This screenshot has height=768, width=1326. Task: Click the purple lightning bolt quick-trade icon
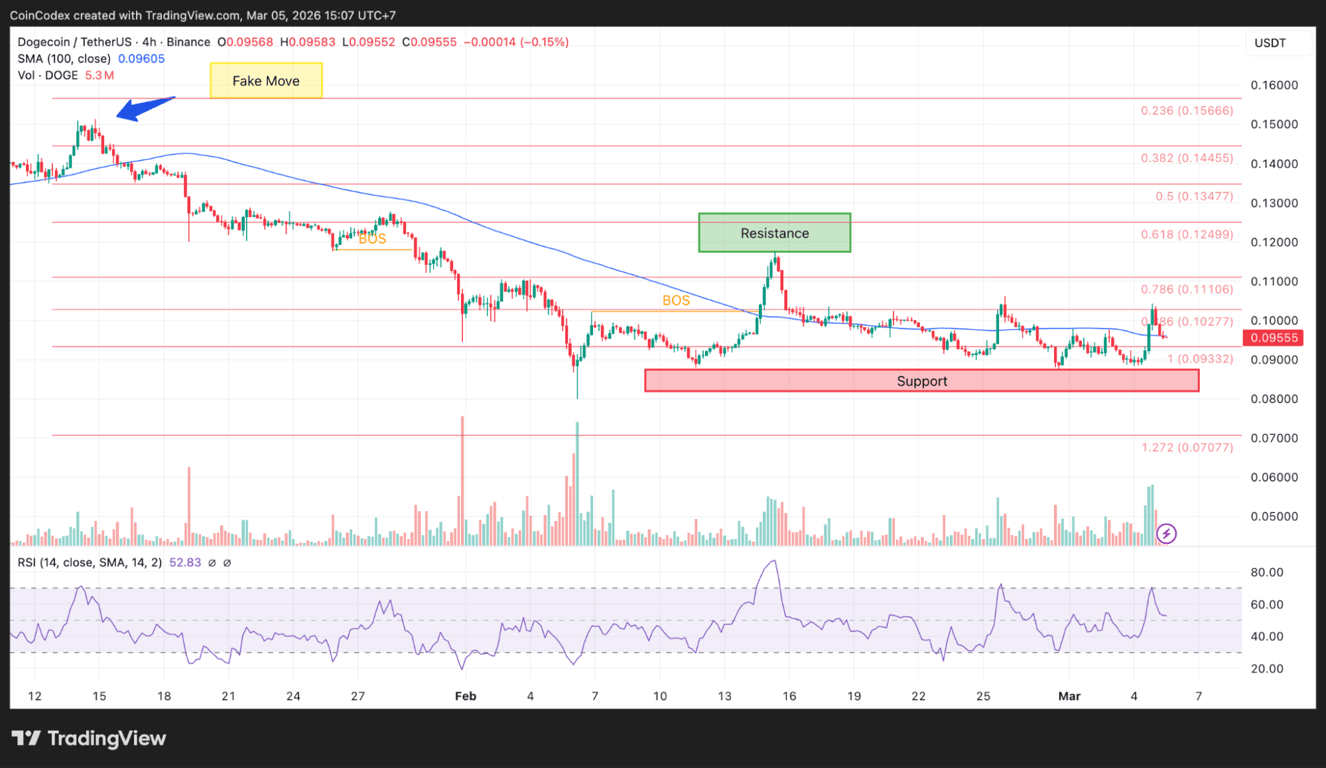pos(1166,534)
